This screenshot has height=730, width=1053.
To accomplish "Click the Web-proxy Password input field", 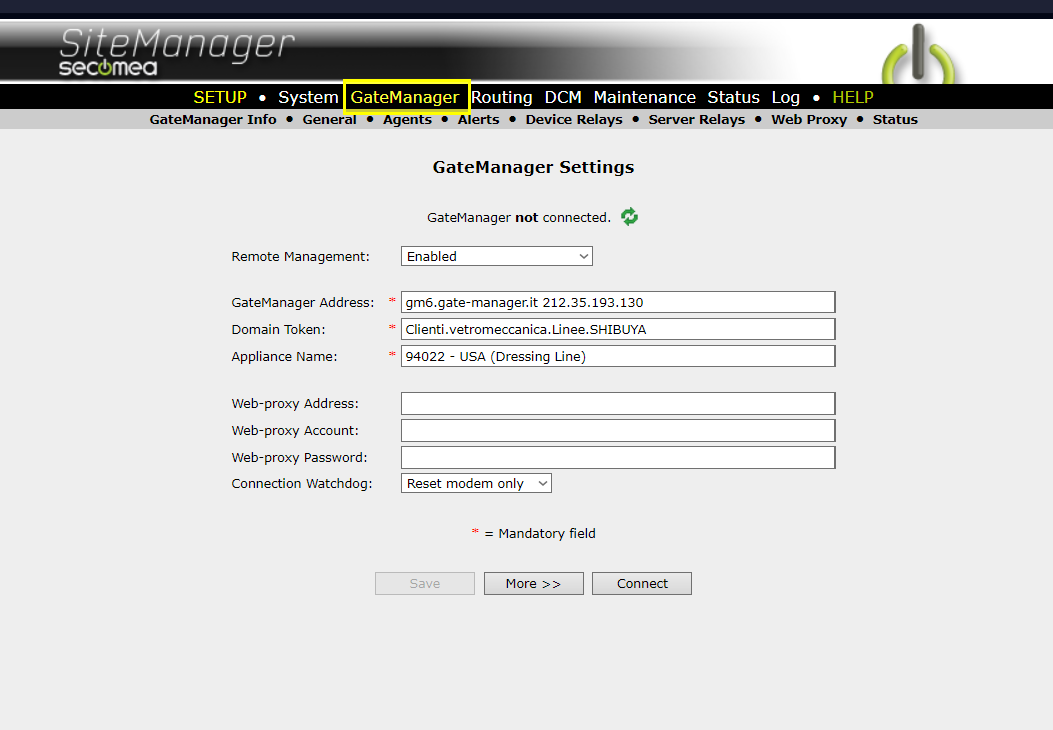I will click(x=618, y=457).
